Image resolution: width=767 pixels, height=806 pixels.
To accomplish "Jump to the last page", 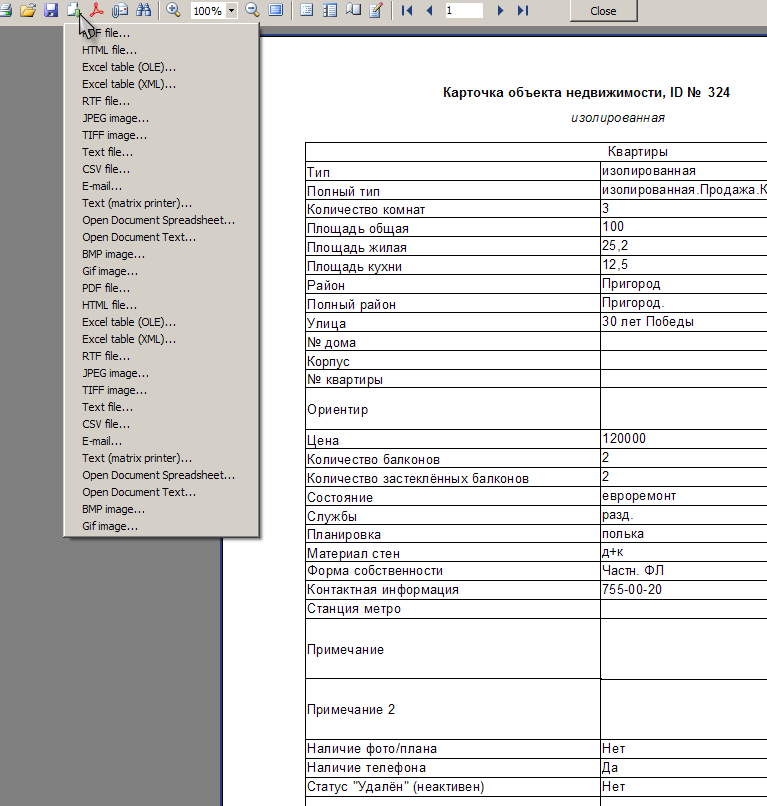I will tap(523, 10).
